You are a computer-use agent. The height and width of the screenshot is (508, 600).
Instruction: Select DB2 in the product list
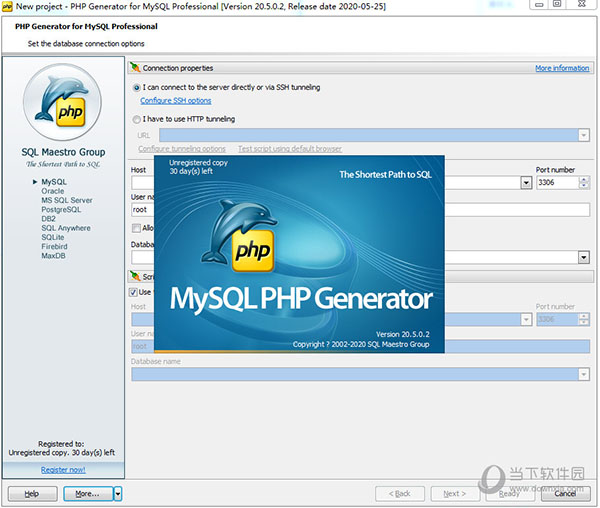[49, 219]
